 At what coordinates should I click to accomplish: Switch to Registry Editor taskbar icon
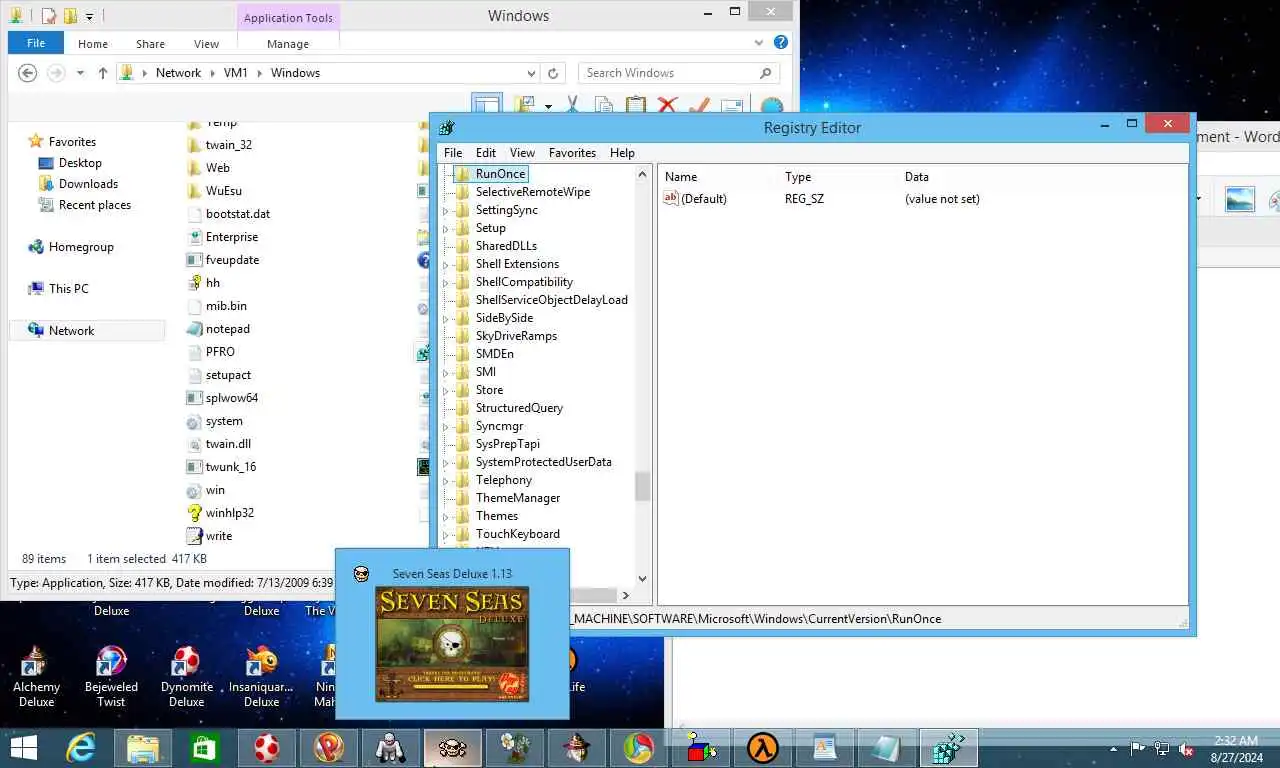947,748
